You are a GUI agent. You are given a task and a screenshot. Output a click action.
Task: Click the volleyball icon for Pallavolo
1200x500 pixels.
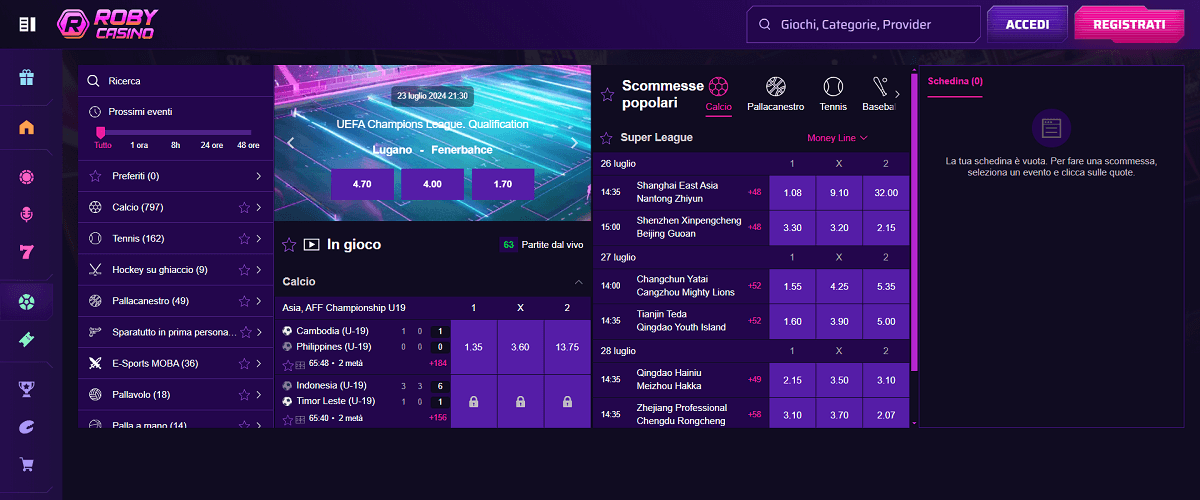pos(95,394)
